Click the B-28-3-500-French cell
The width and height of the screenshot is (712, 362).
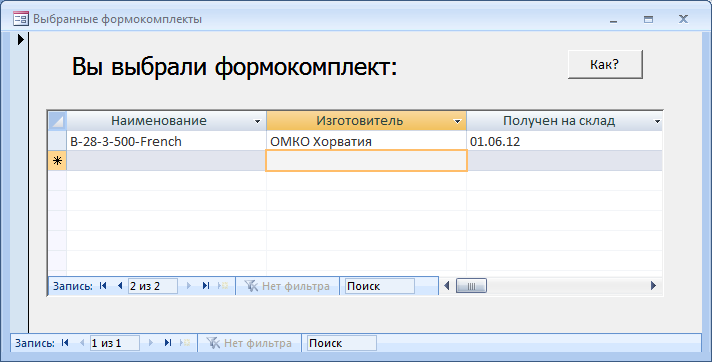click(x=166, y=141)
